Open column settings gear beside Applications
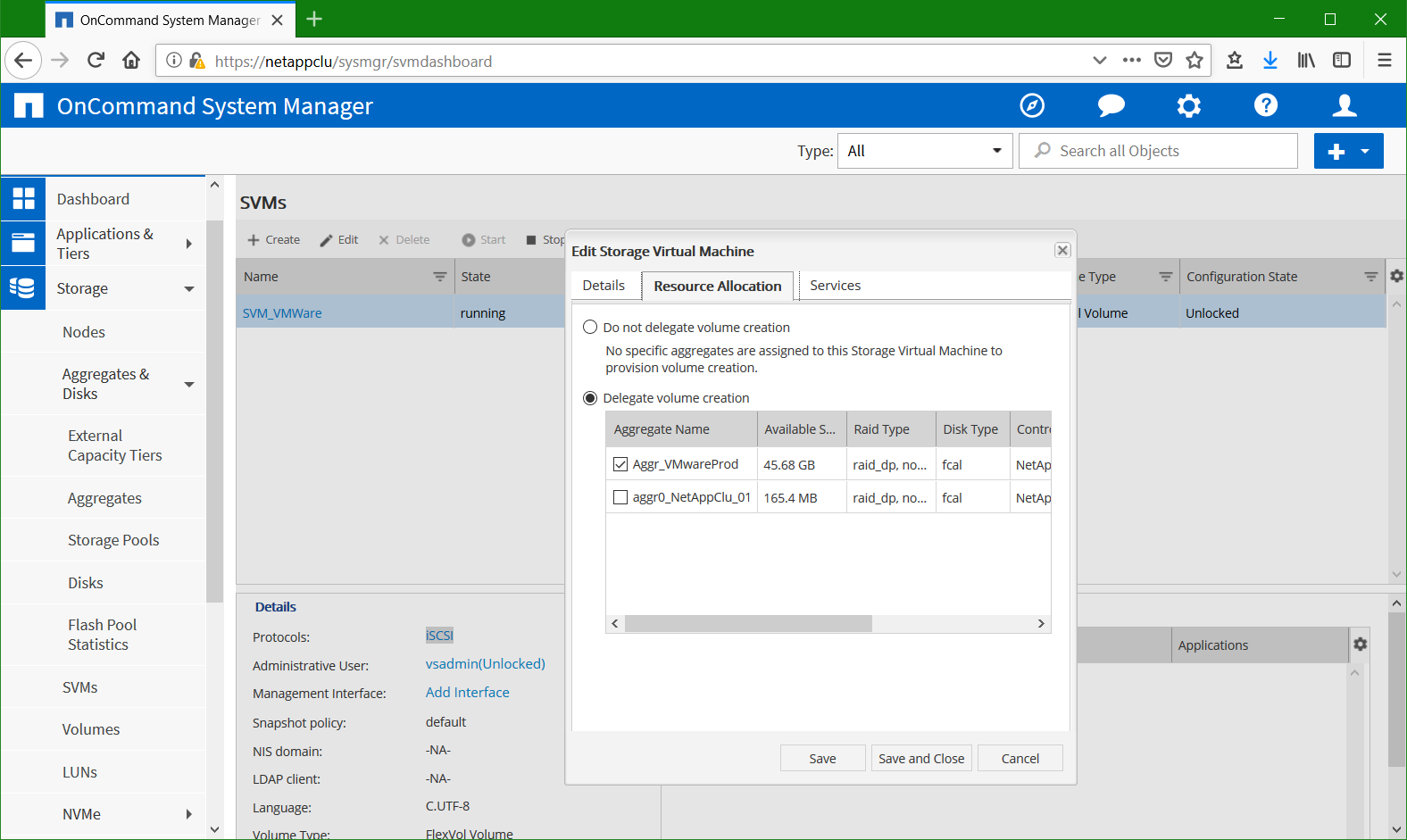1407x840 pixels. tap(1360, 644)
